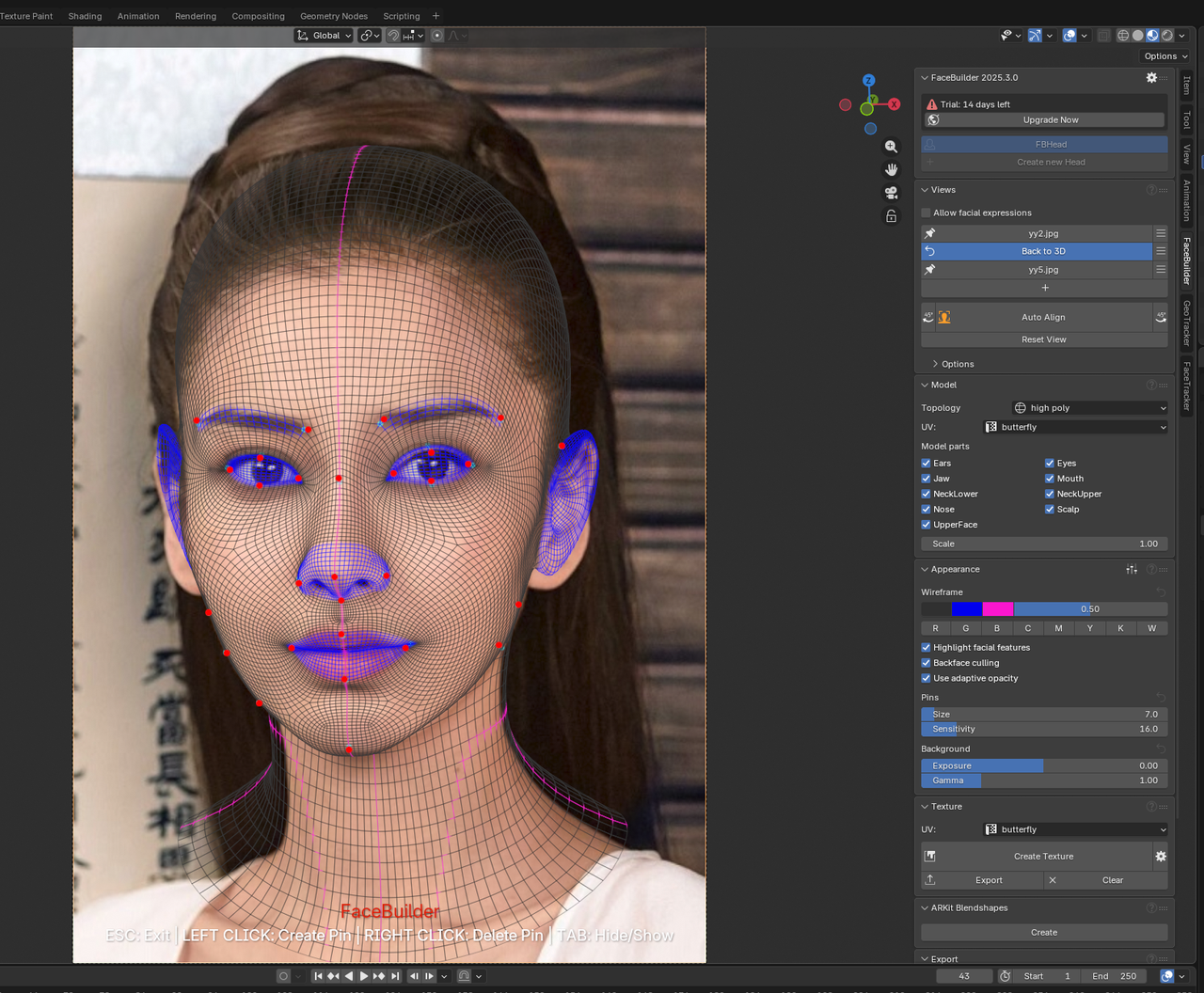This screenshot has width=1204, height=993.
Task: Click the Use Preview Range clock icon
Action: pyautogui.click(x=1005, y=976)
